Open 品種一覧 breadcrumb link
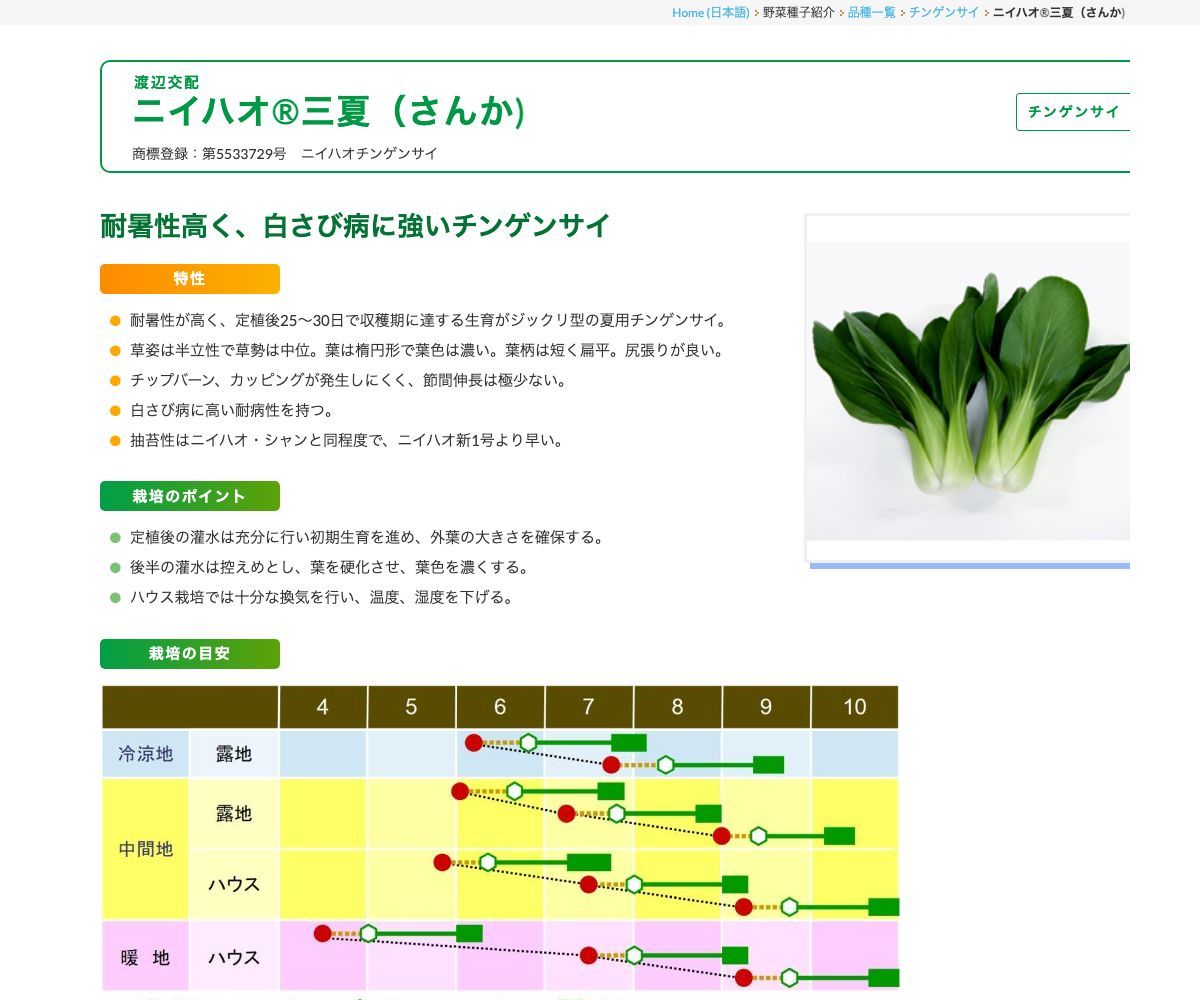Viewport: 1200px width, 1000px height. [871, 12]
